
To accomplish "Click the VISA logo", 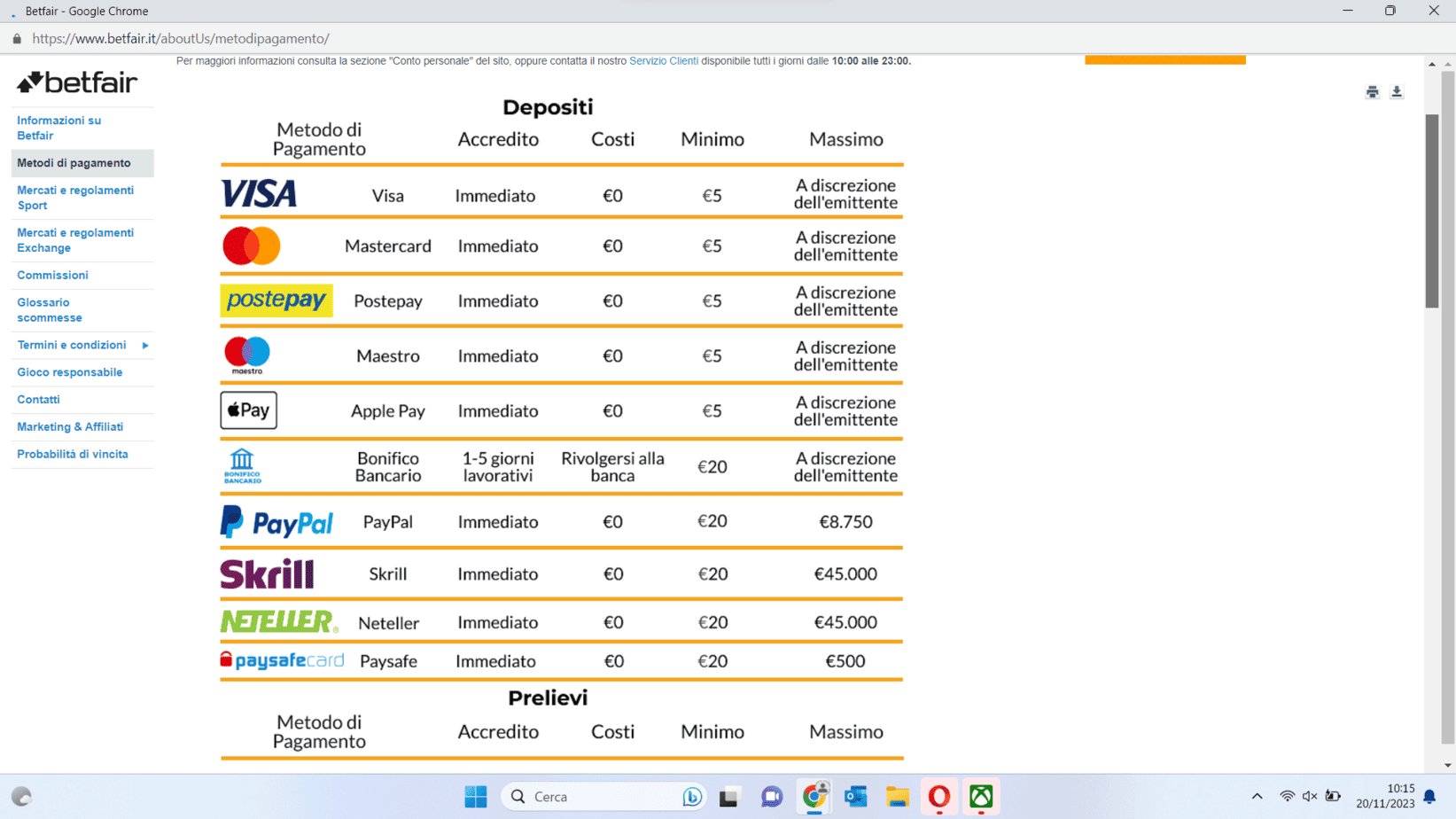I will tap(259, 193).
